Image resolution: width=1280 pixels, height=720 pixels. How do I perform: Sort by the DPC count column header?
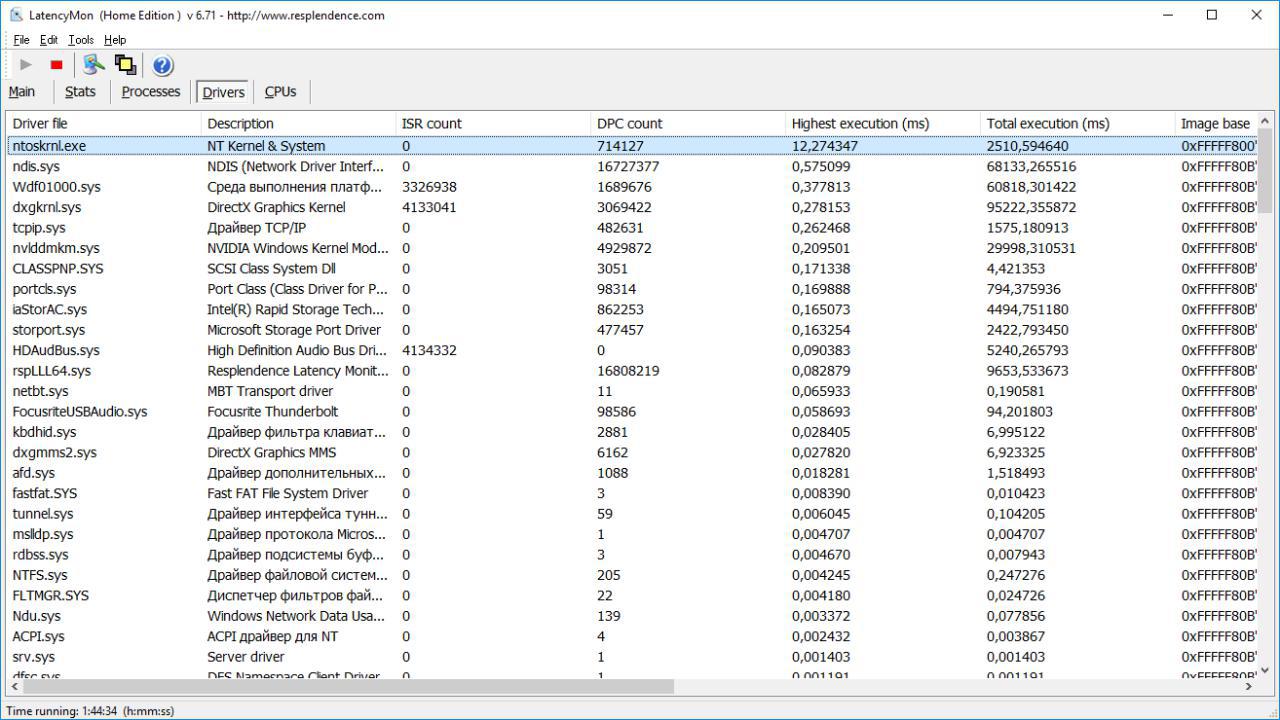(x=630, y=124)
